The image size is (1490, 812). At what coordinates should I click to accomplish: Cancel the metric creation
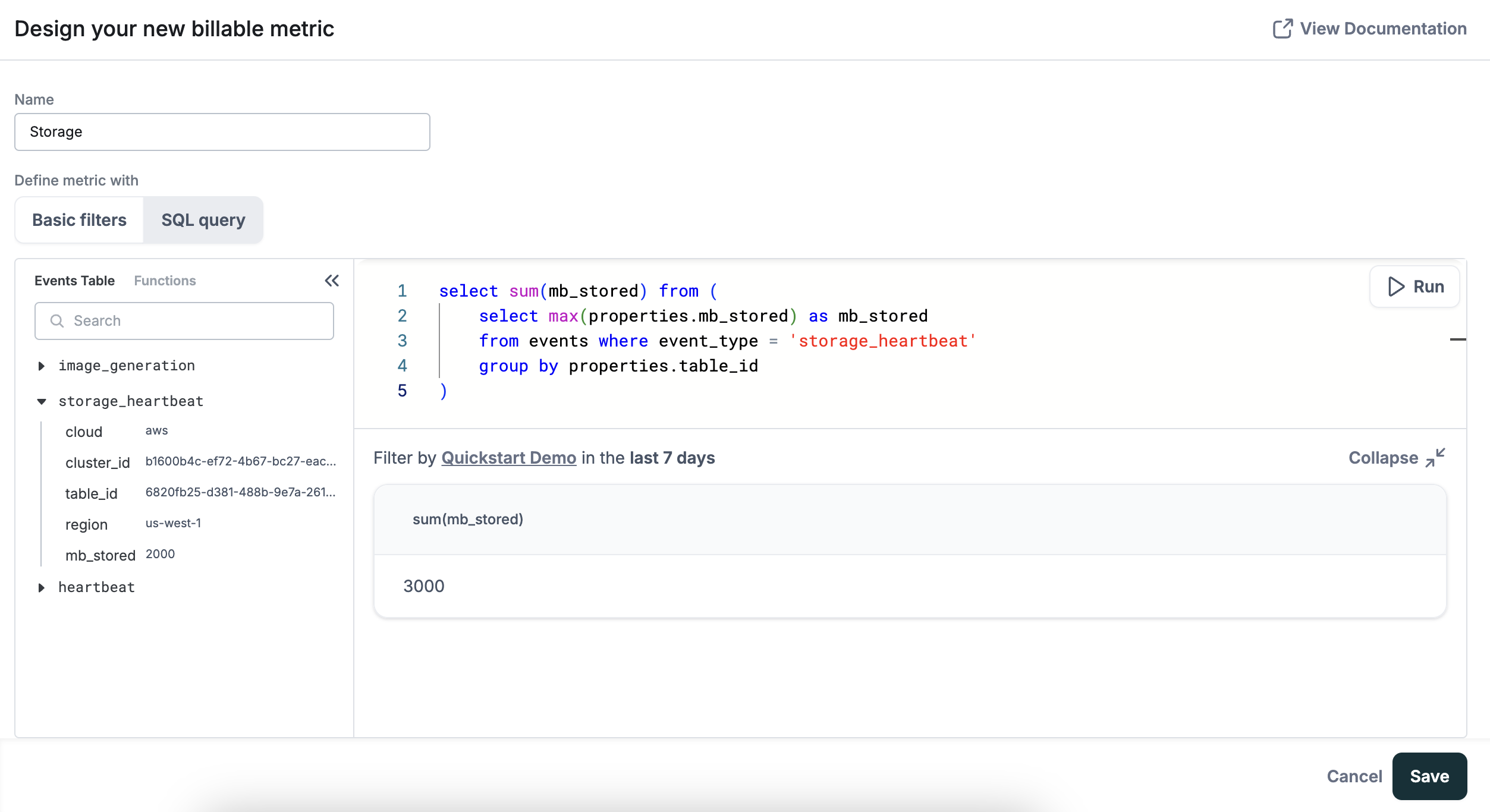[1354, 776]
